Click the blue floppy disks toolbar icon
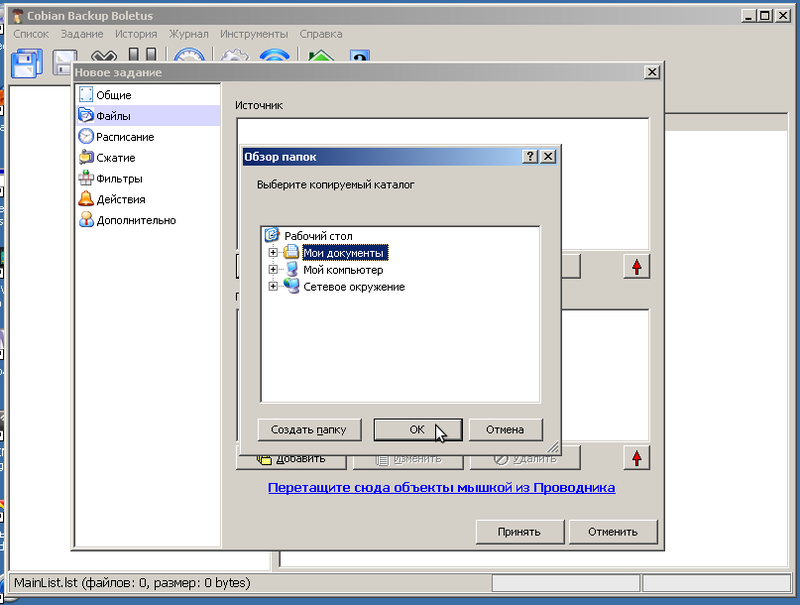The width and height of the screenshot is (800, 605). (x=25, y=62)
